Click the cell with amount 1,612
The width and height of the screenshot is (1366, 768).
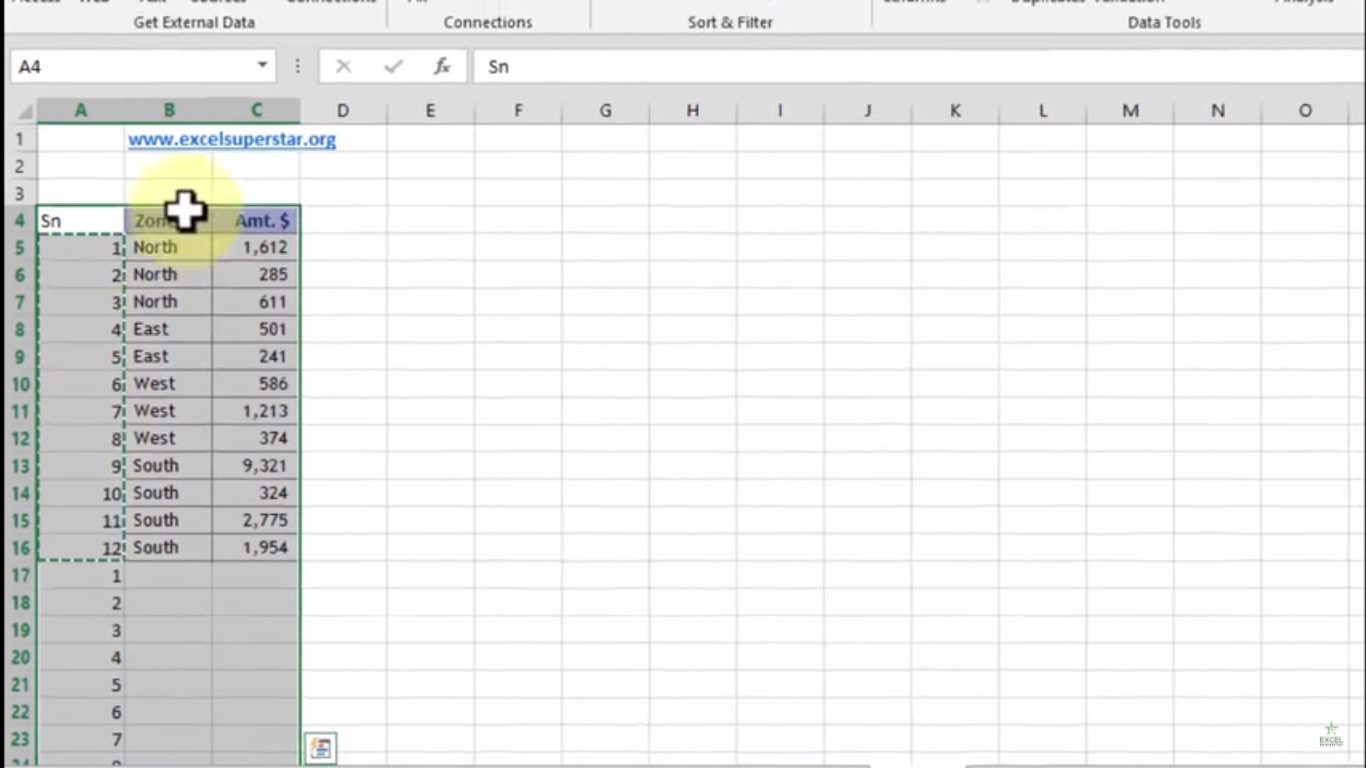pos(256,247)
